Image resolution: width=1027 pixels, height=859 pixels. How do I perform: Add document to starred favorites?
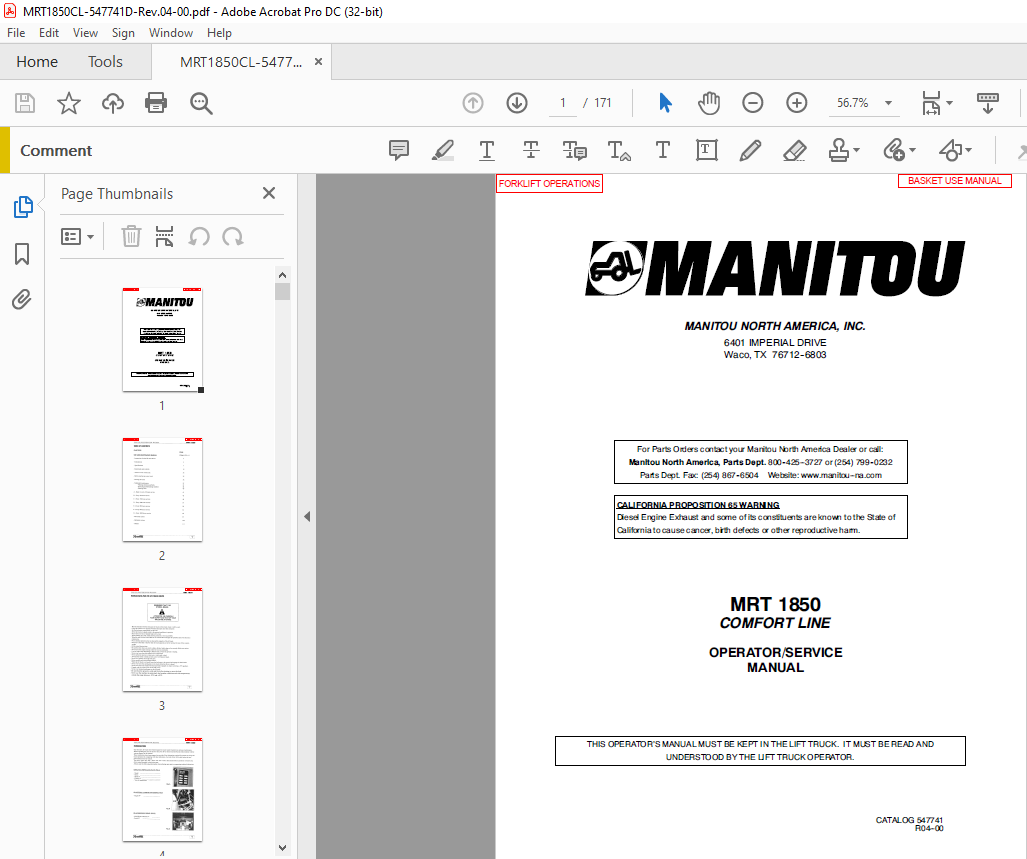69,103
